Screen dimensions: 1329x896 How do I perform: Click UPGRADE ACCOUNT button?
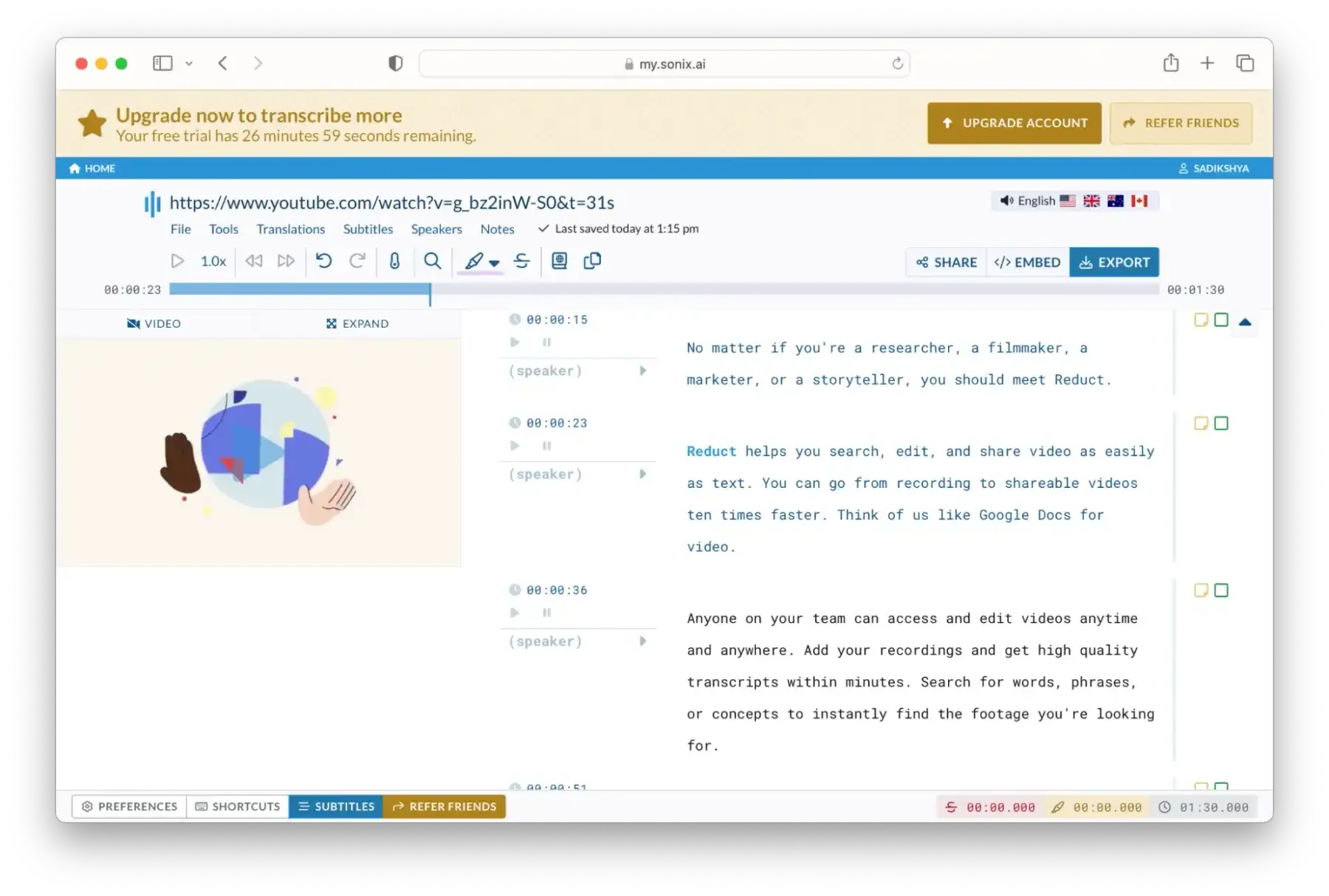click(x=1014, y=123)
